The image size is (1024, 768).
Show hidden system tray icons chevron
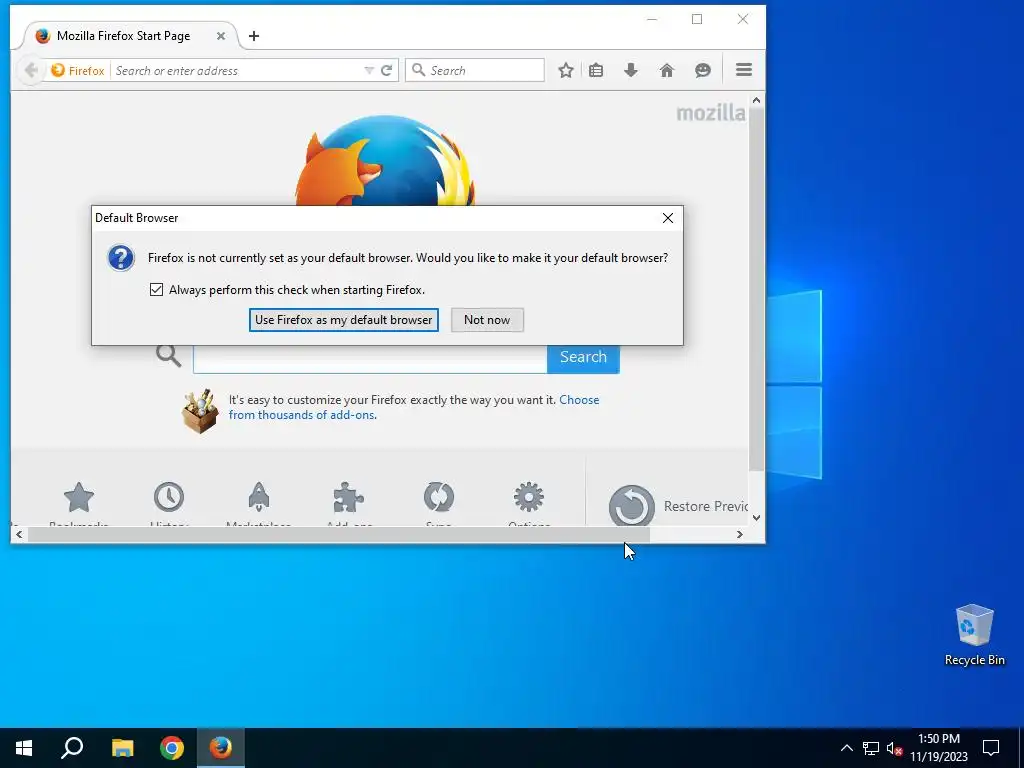[x=846, y=748]
